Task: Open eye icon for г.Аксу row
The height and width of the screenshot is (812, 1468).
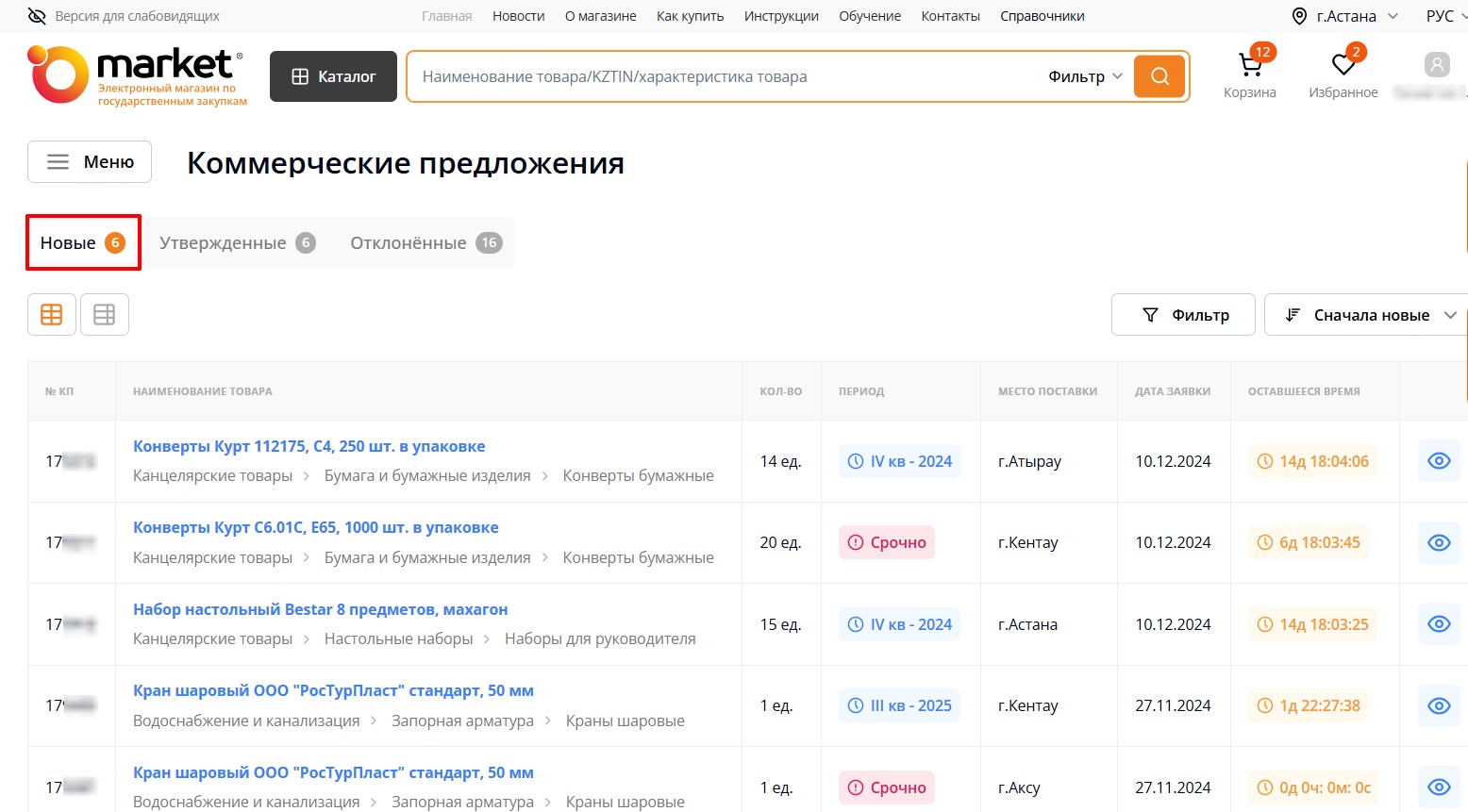Action: (x=1438, y=787)
